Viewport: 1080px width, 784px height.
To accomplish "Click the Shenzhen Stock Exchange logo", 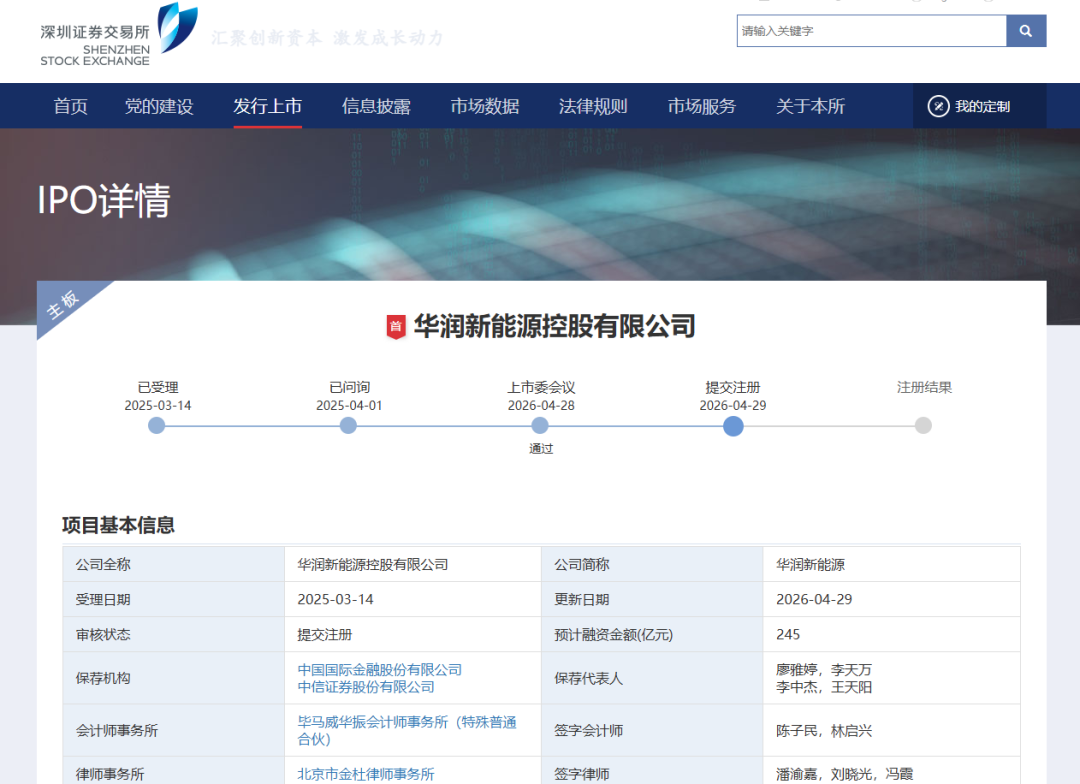I will (118, 34).
